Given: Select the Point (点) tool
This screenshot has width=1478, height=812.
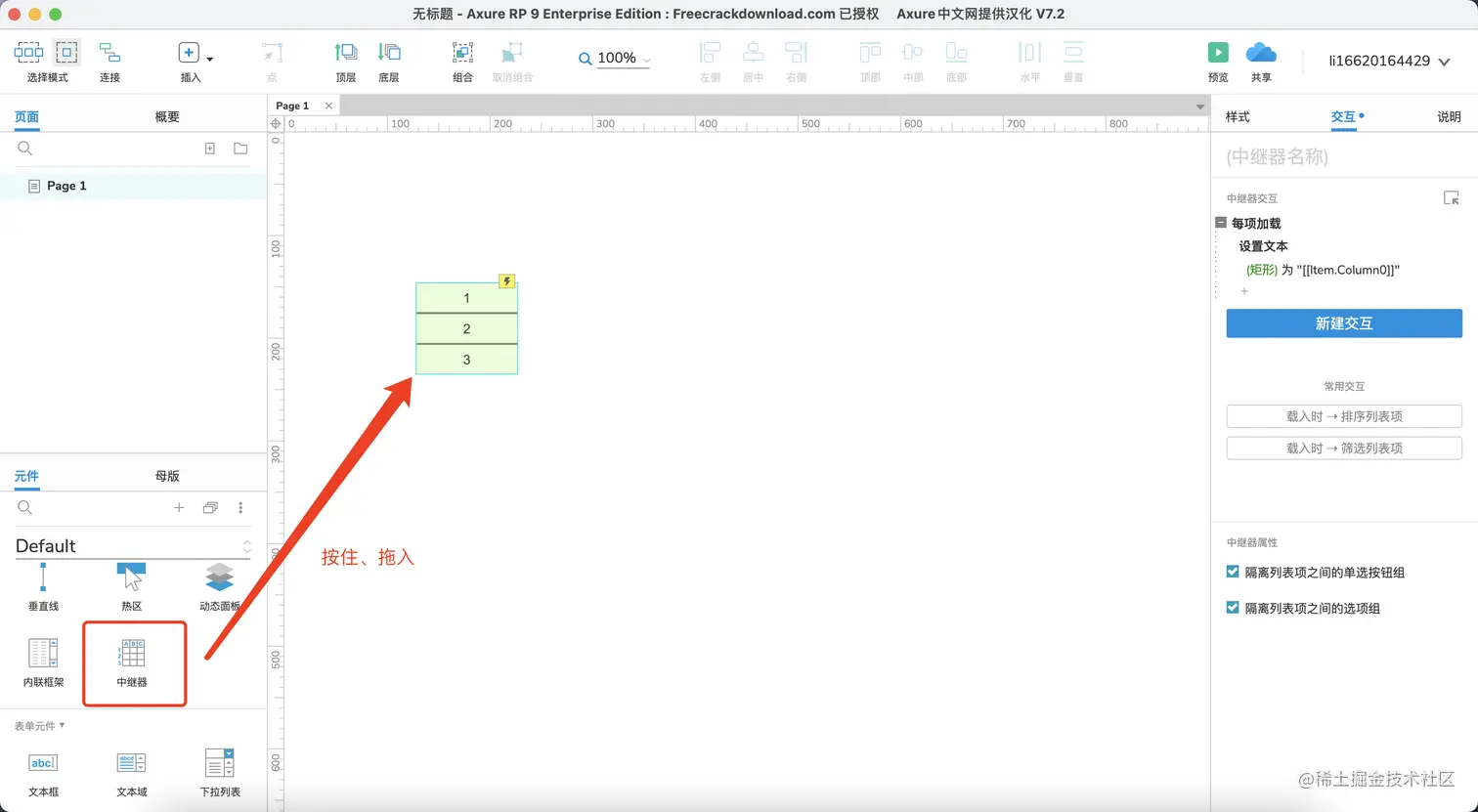Looking at the screenshot, I should point(272,53).
